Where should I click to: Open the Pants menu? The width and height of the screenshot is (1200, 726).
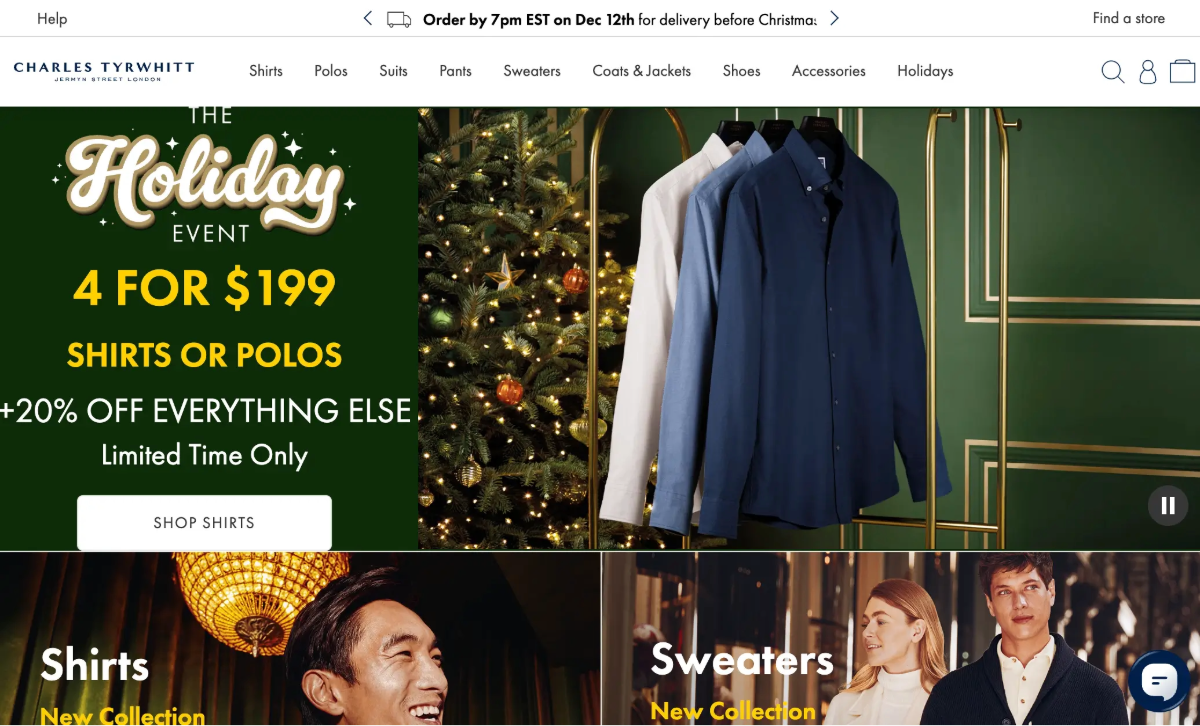455,71
